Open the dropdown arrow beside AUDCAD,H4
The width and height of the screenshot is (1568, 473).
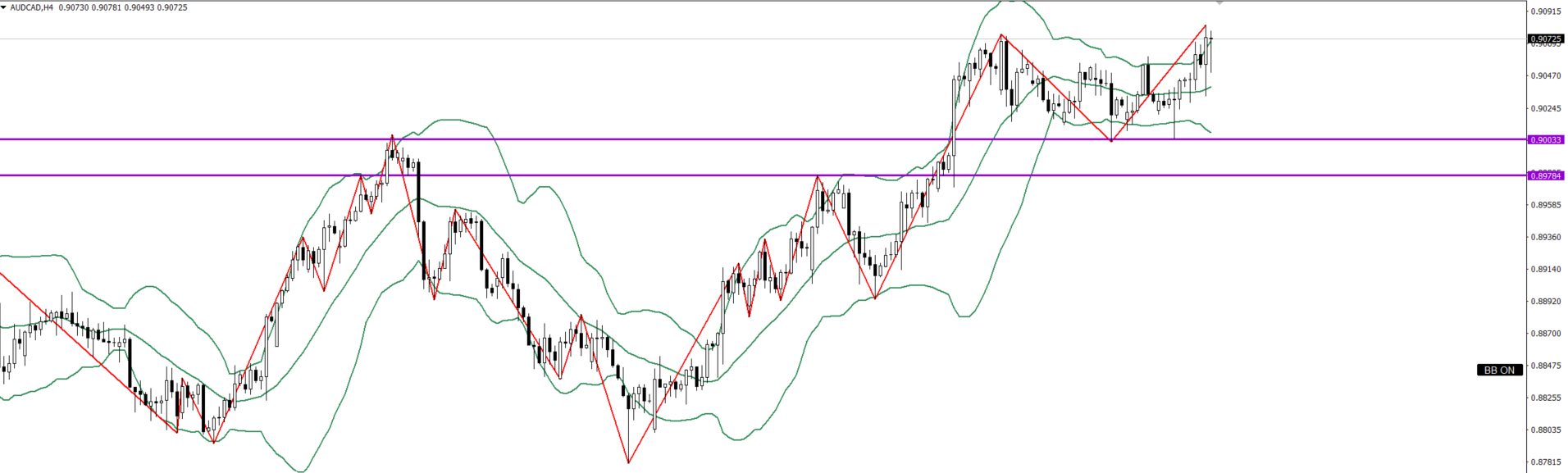(x=3, y=7)
